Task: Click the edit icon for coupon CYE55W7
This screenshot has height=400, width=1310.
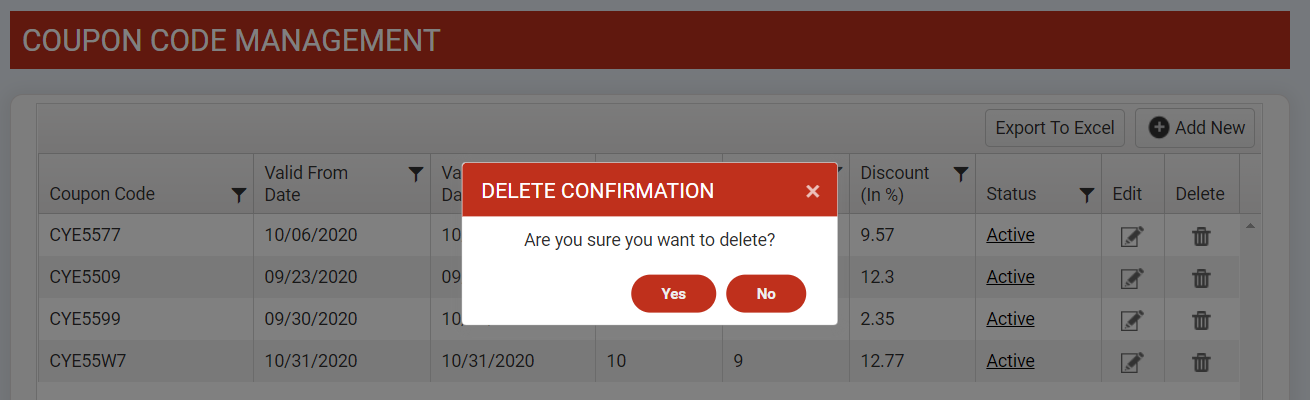Action: click(x=1132, y=362)
